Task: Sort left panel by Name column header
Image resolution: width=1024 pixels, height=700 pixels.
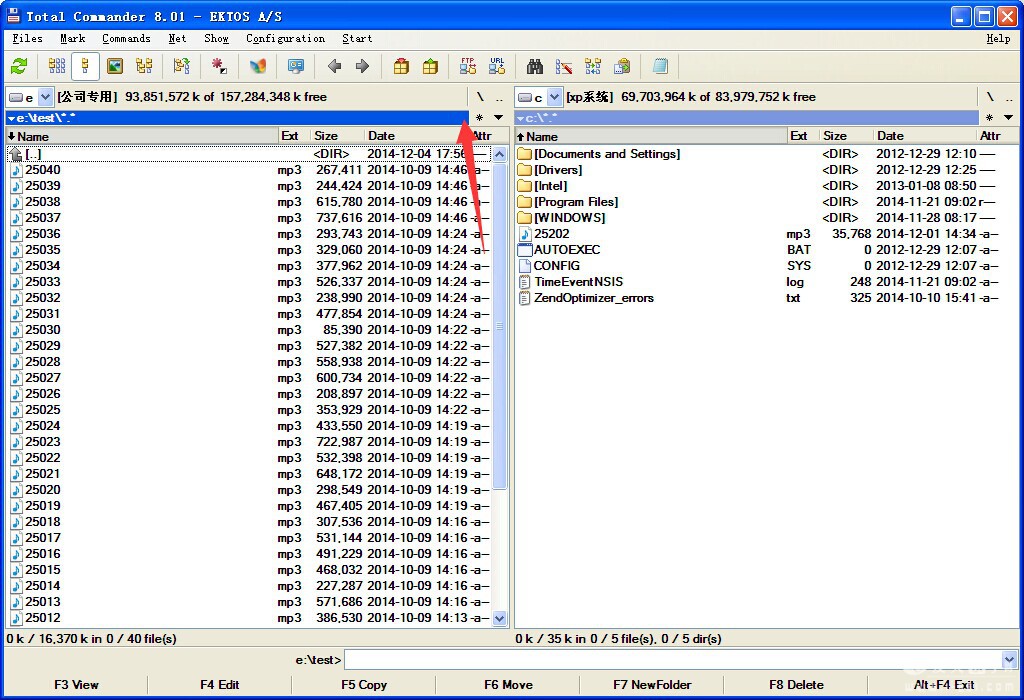Action: pos(142,136)
